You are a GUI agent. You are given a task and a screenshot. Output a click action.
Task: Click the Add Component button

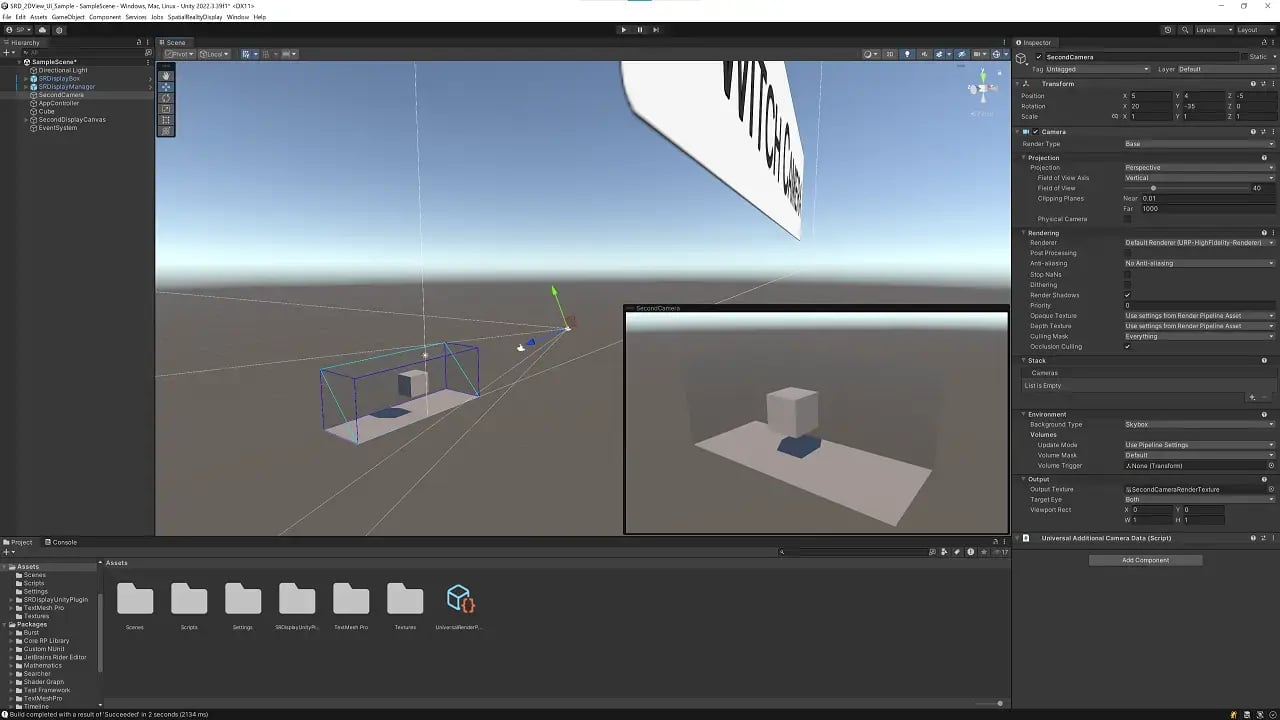click(1145, 560)
